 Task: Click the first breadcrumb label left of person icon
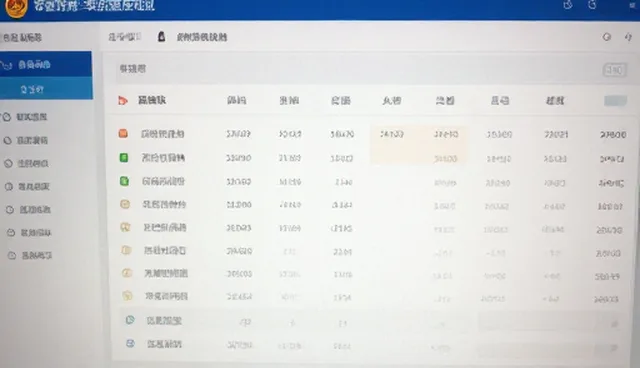(x=125, y=37)
